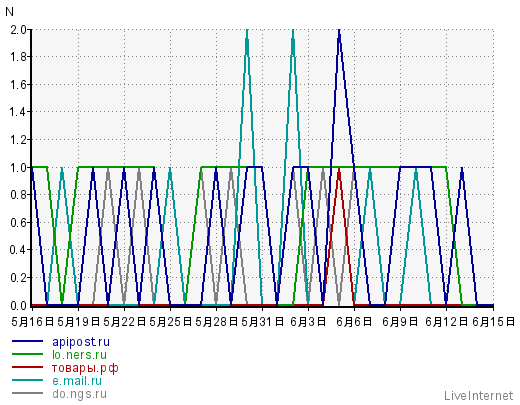
Task: Click the red товары.рф legend line swatch
Action: coord(28,367)
